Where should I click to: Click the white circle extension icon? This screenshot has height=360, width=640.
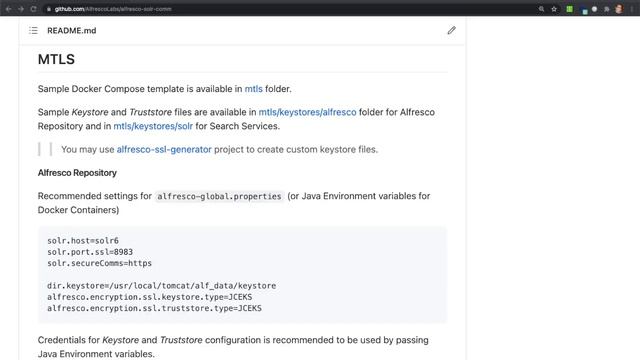coord(594,9)
